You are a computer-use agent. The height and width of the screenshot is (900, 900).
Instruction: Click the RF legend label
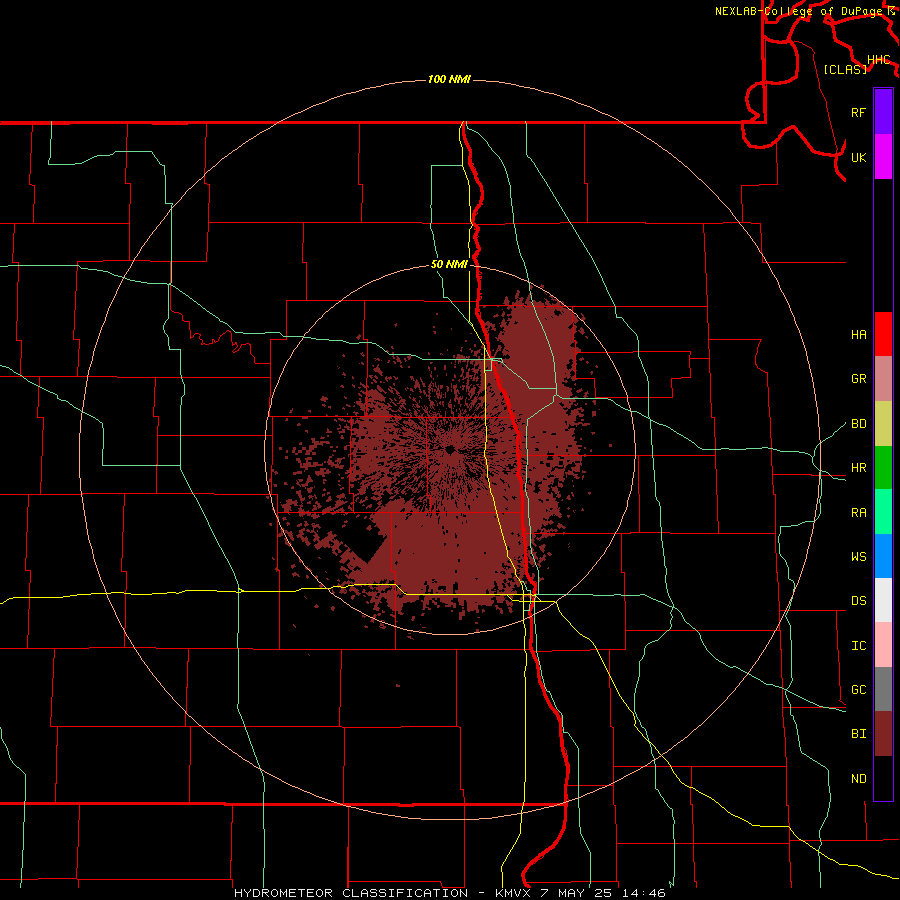tap(858, 112)
